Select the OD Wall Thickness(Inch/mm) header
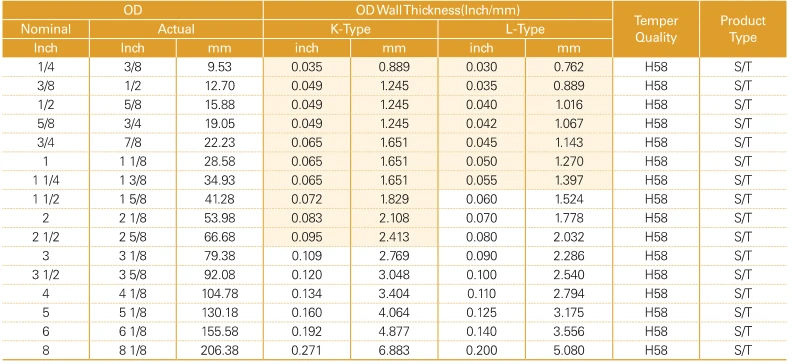 (x=438, y=10)
